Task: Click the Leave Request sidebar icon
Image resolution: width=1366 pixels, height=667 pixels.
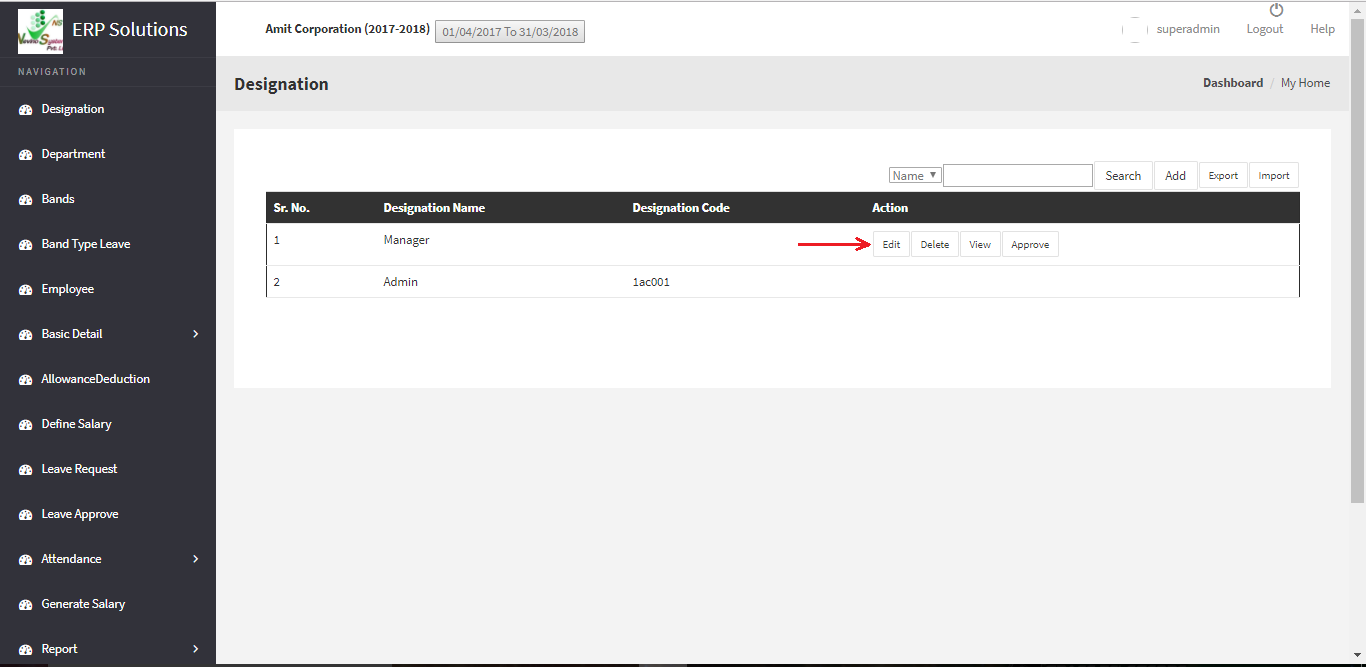Action: click(26, 470)
